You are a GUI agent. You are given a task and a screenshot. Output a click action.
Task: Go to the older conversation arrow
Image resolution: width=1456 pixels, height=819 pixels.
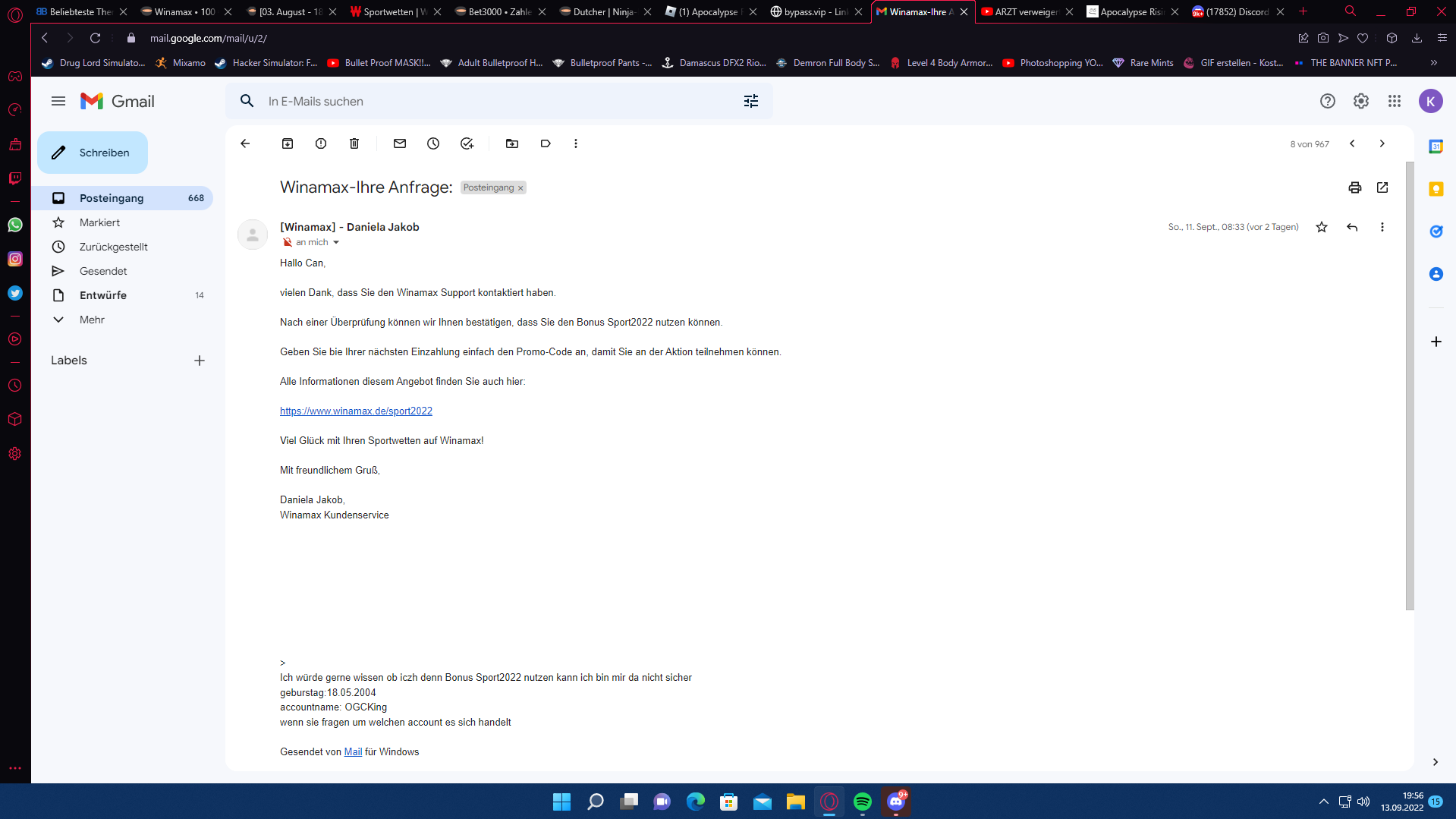1382,143
